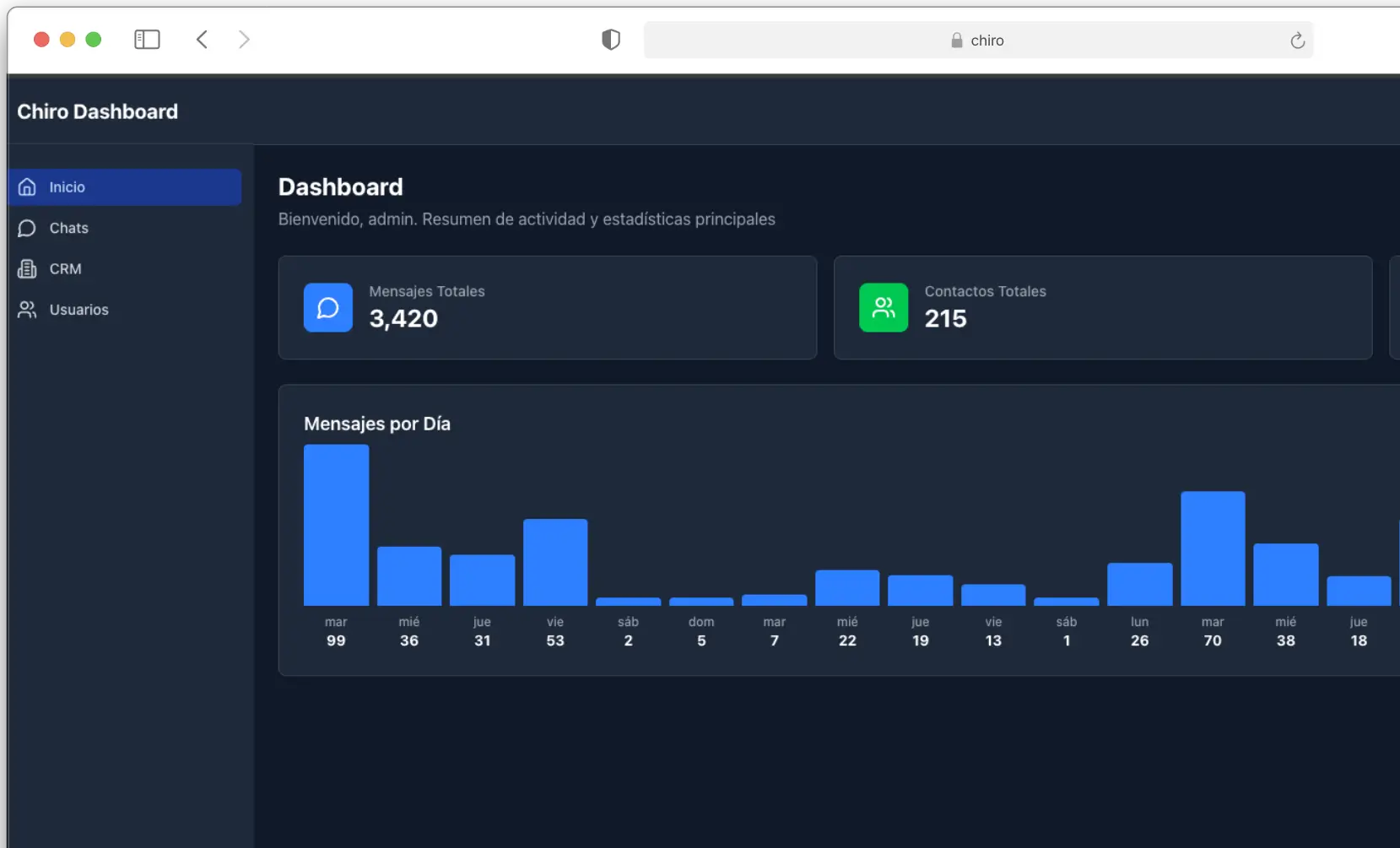Open the Usuarios page
1400x848 pixels.
pos(78,310)
